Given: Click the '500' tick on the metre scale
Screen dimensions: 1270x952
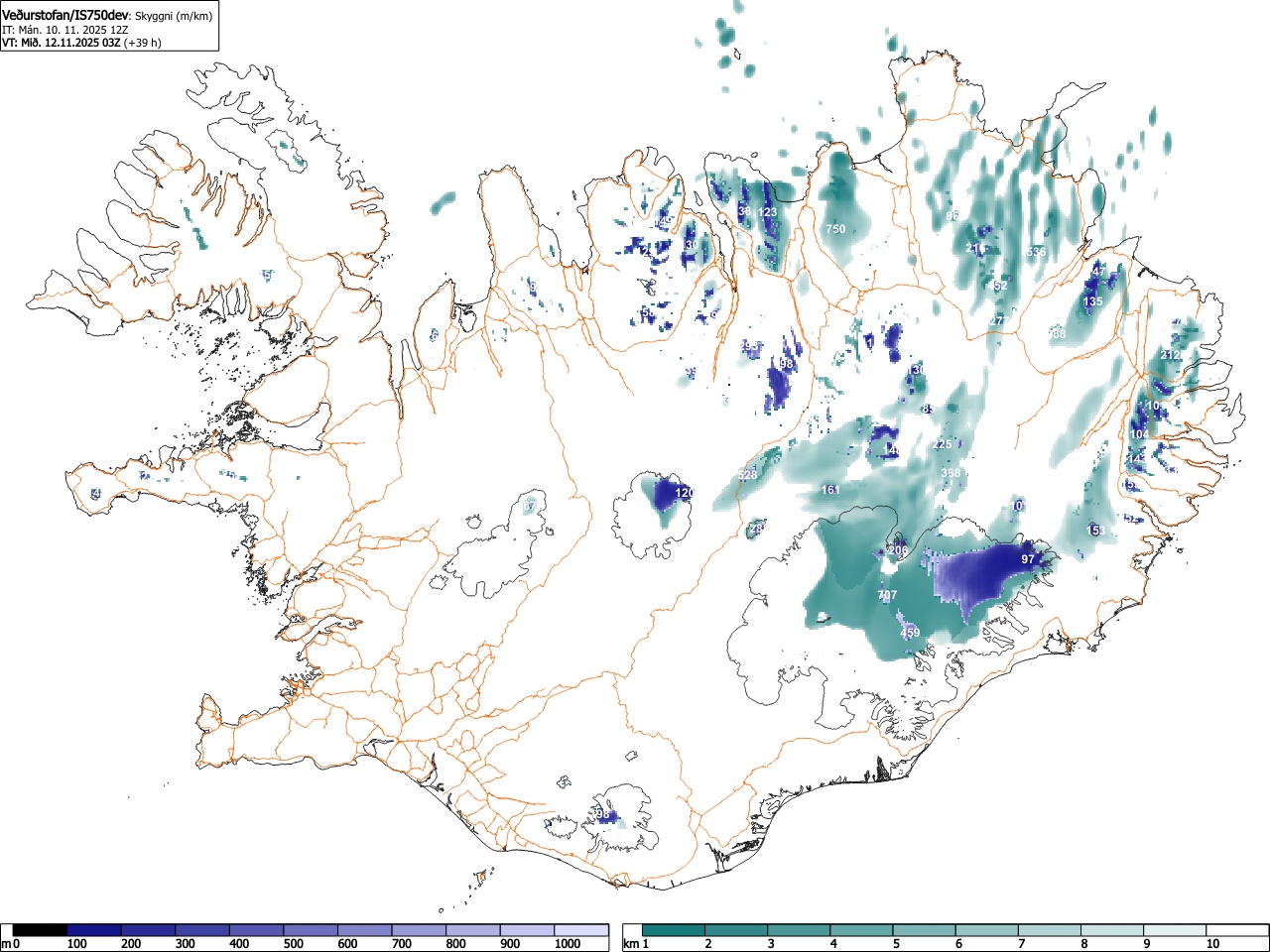Looking at the screenshot, I should pyautogui.click(x=293, y=944).
